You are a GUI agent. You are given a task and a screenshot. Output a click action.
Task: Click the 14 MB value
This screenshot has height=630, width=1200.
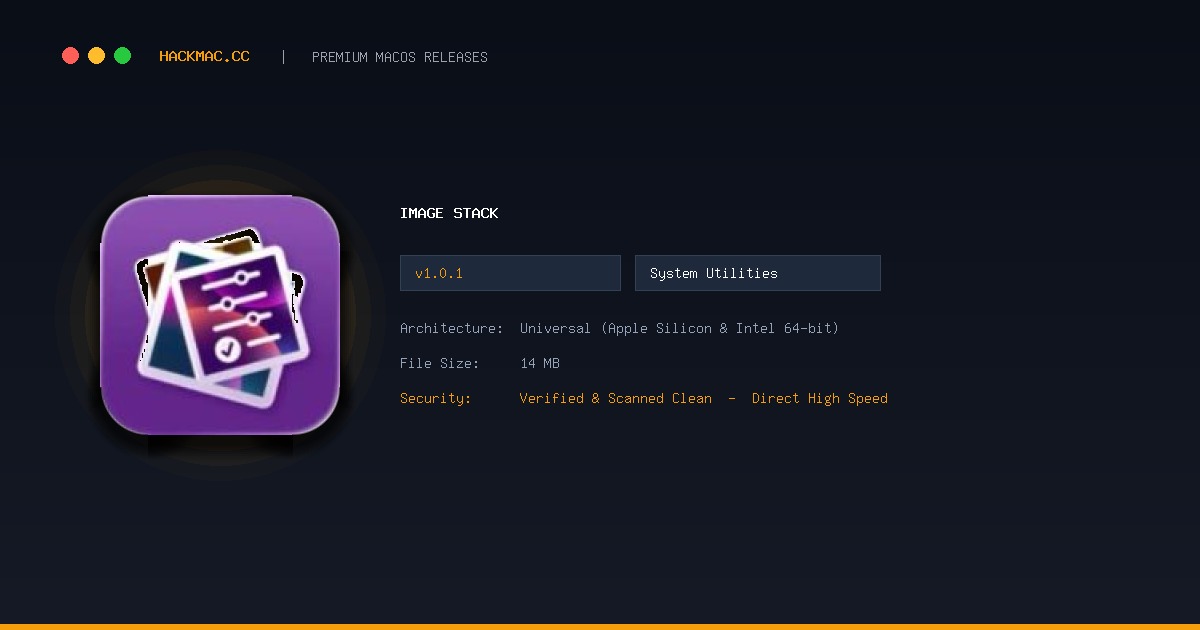click(x=540, y=363)
